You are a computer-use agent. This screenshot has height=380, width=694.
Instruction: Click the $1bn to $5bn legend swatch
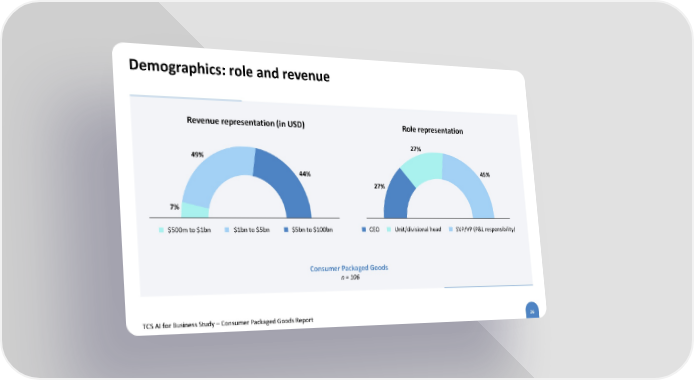[227, 230]
